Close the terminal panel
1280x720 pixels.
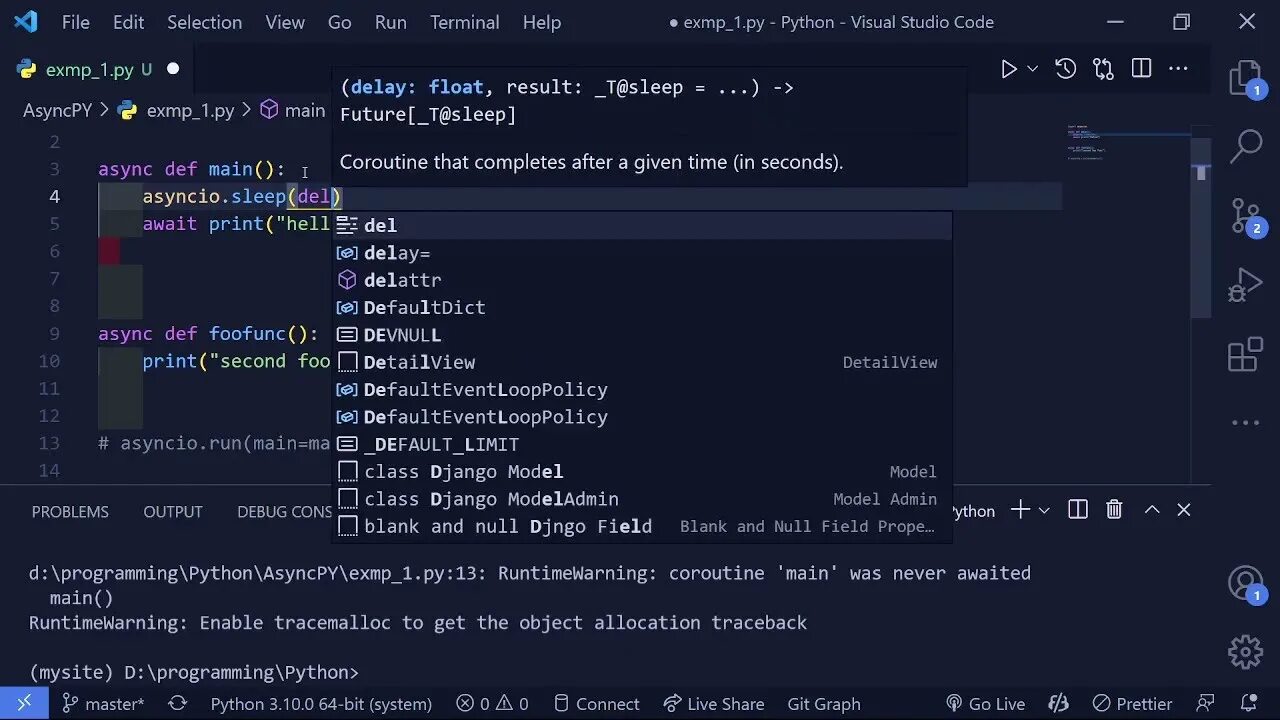coord(1184,510)
